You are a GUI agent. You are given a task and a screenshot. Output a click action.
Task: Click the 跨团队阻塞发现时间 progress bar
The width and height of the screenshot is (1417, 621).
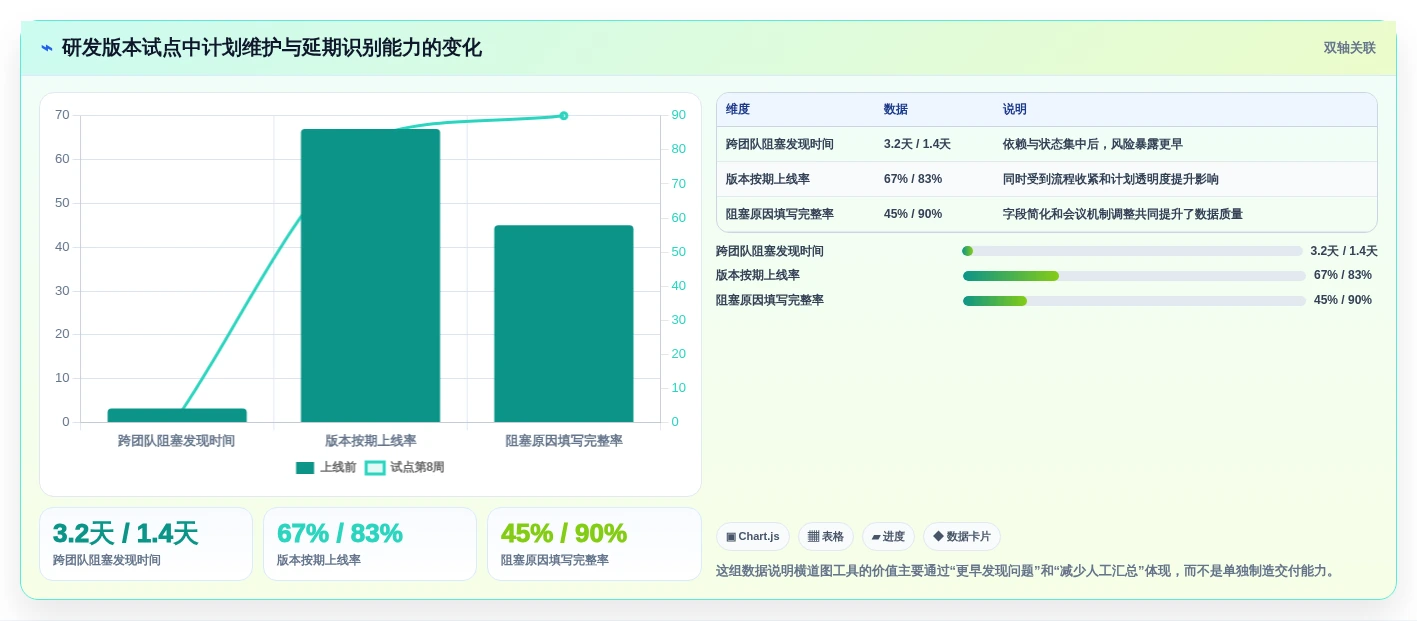1134,251
